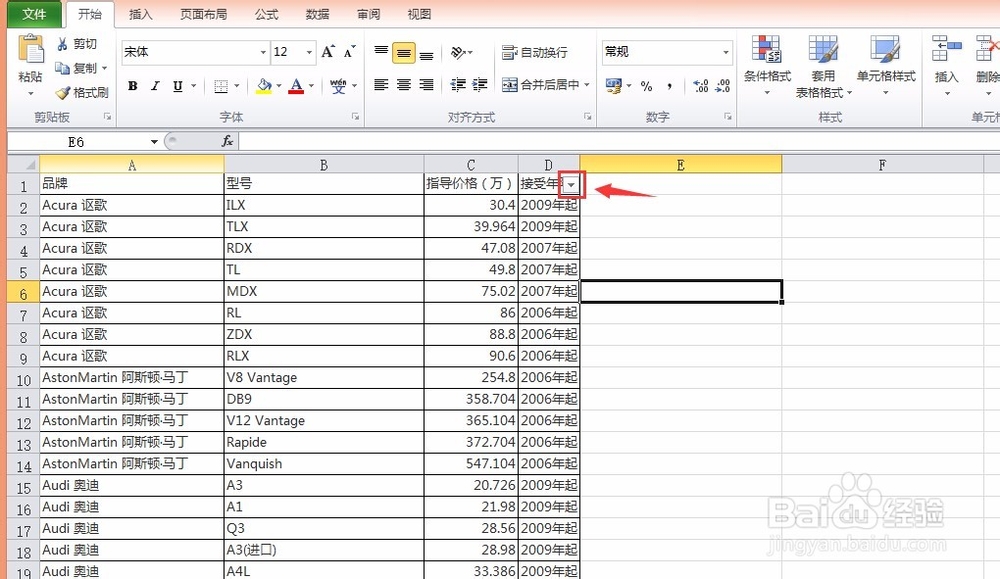This screenshot has height=579, width=1000.
Task: Open the filter dropdown on 接受年份 column
Action: tap(571, 184)
